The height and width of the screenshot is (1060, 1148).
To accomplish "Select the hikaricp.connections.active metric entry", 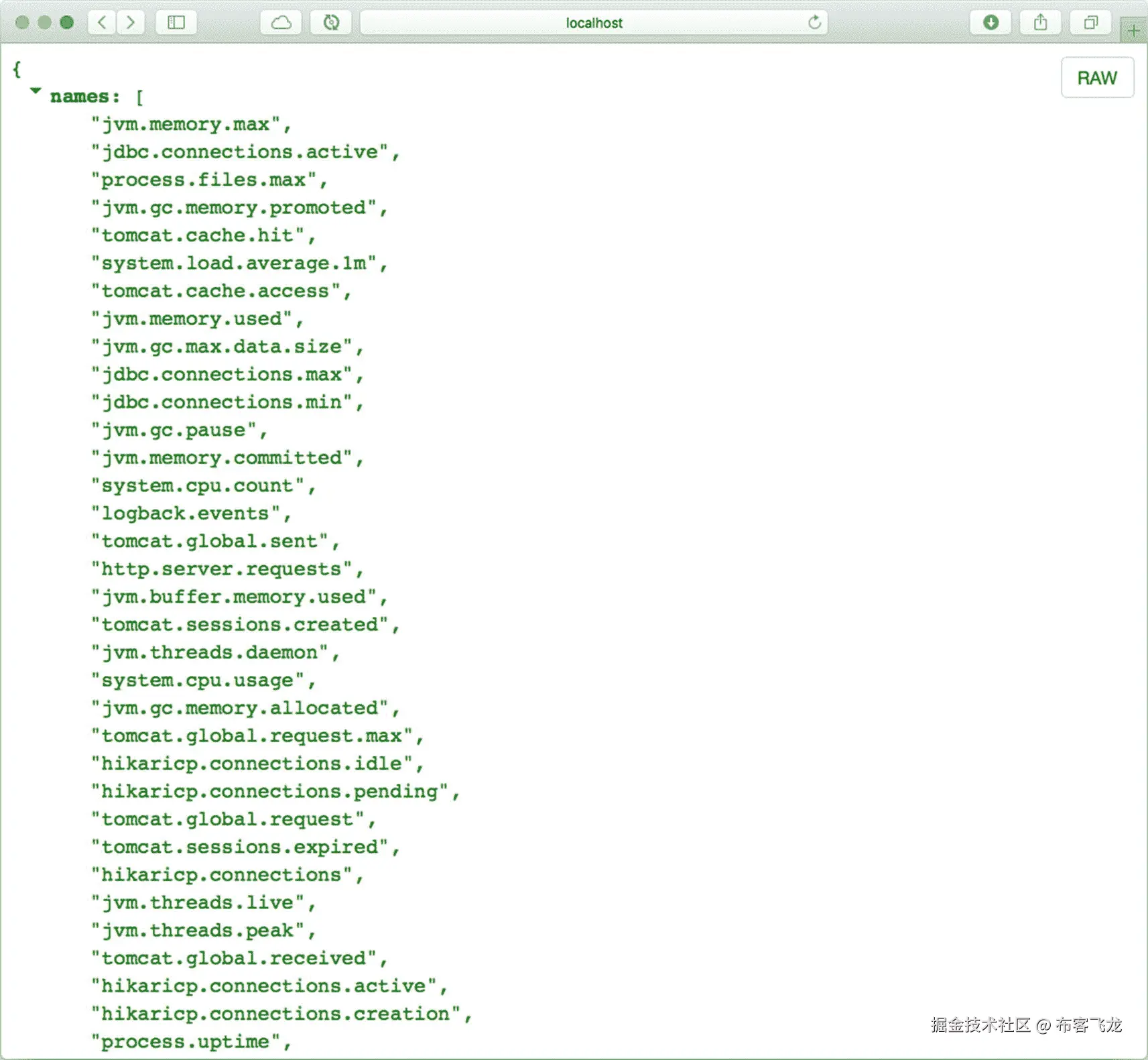I will point(269,986).
